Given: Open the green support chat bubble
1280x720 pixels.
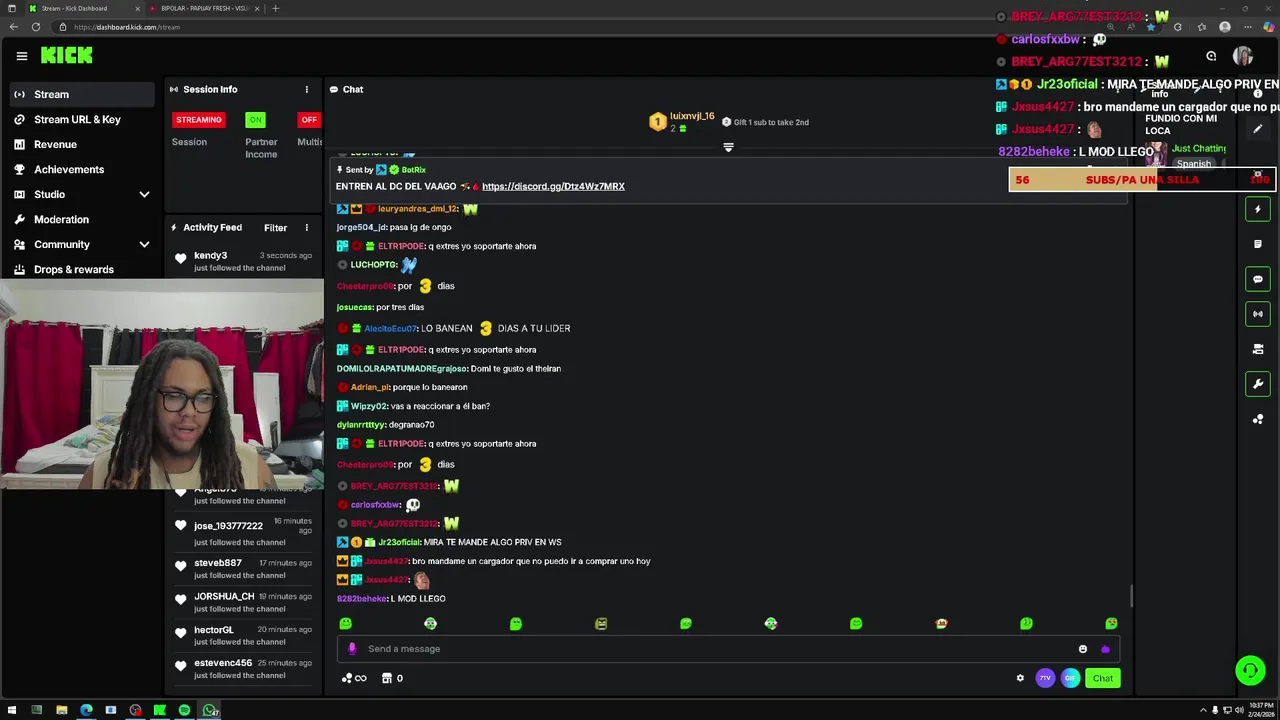Looking at the screenshot, I should (x=1249, y=670).
